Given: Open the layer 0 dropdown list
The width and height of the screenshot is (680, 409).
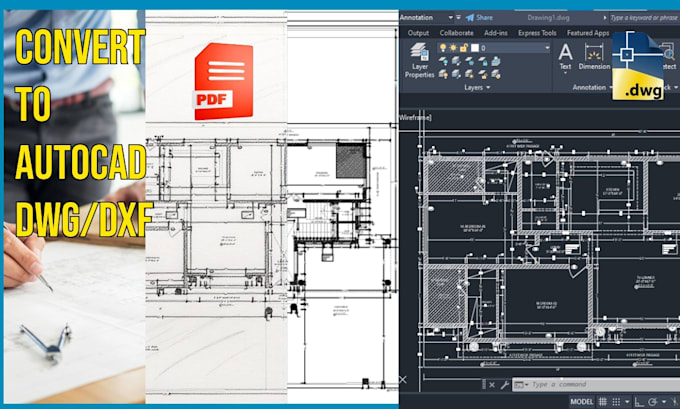Looking at the screenshot, I should click(547, 48).
